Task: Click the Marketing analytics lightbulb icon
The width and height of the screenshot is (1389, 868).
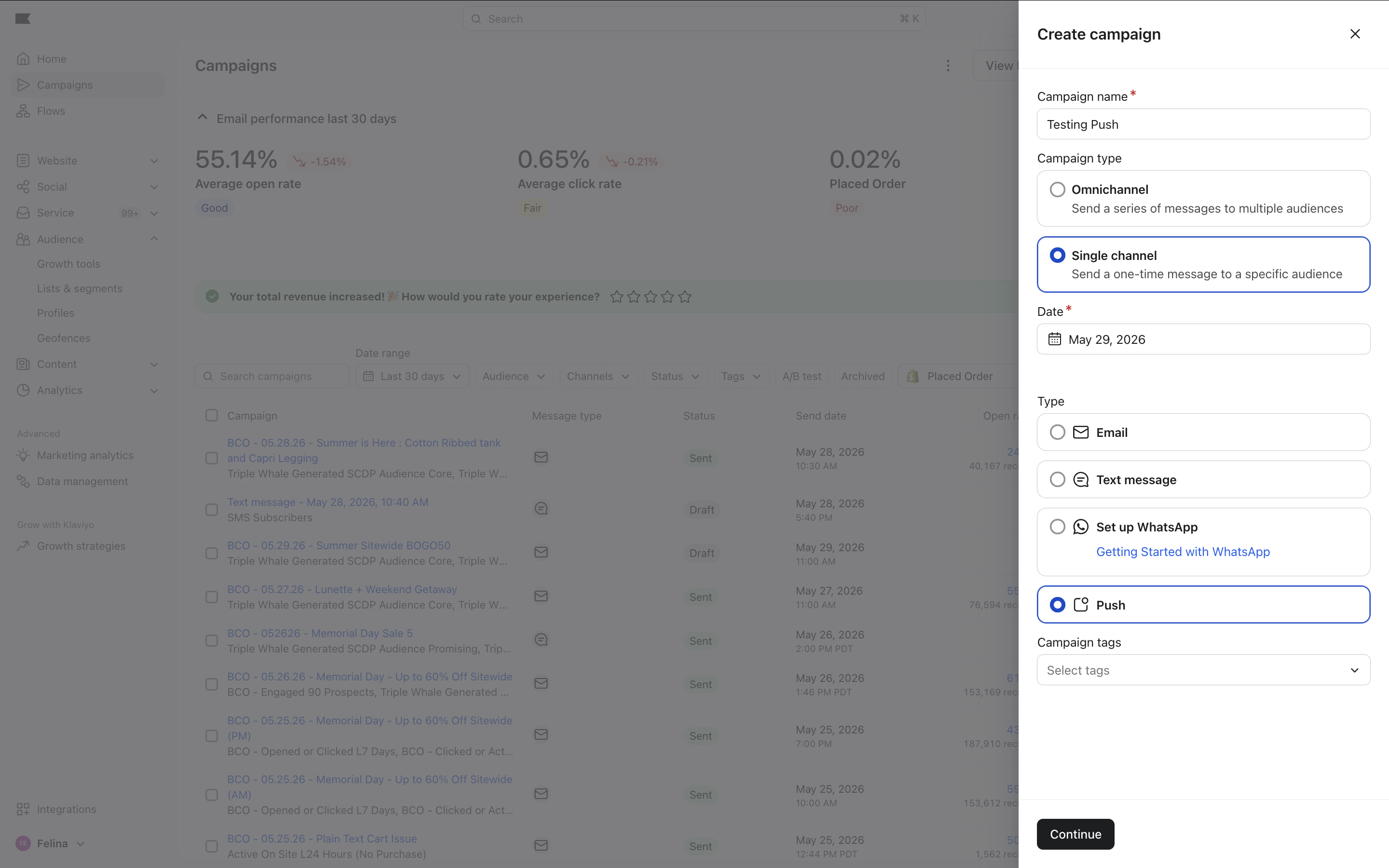Action: [x=23, y=455]
